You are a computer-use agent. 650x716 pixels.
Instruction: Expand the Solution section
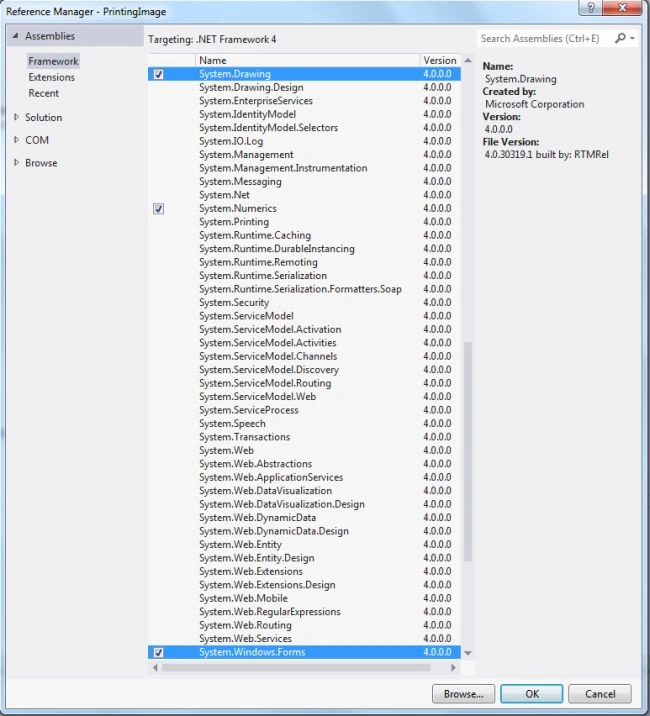(x=16, y=117)
